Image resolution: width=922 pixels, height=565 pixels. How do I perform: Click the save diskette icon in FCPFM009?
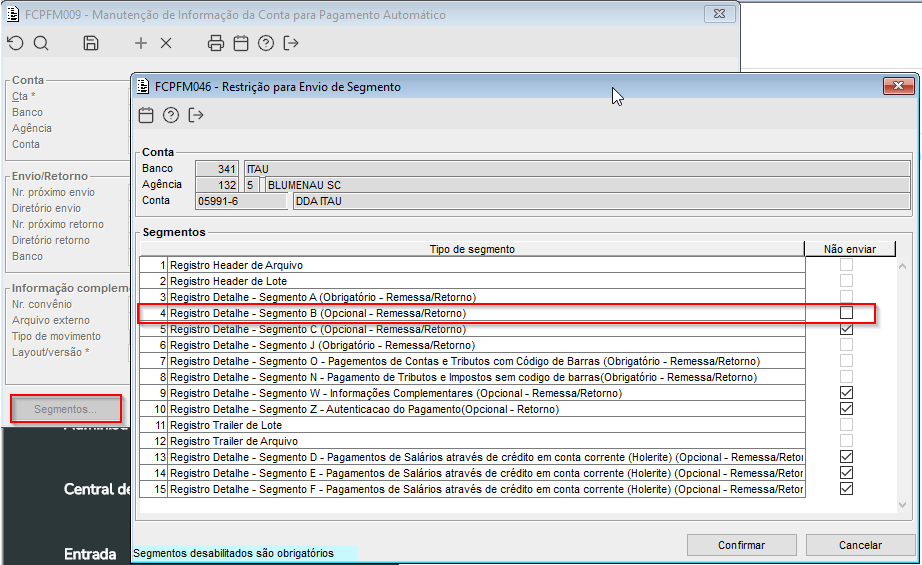(91, 43)
